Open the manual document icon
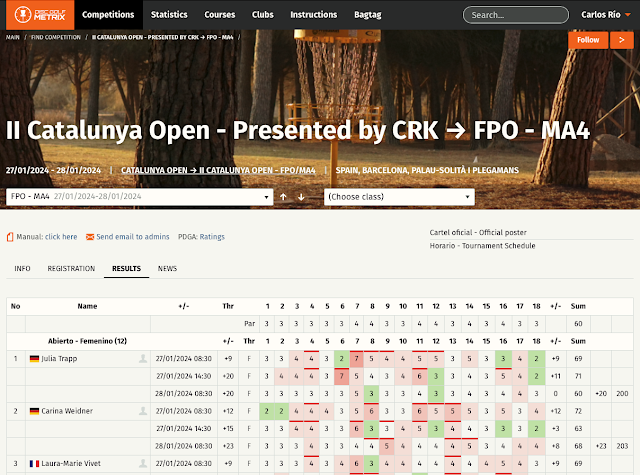The height and width of the screenshot is (475, 640). [10, 237]
